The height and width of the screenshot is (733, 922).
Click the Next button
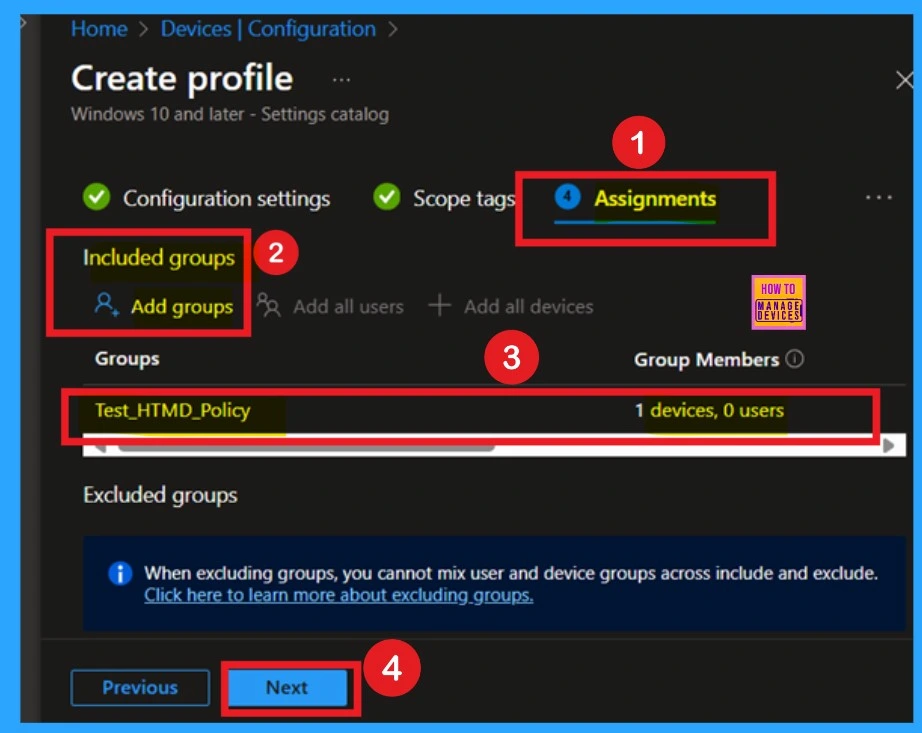(287, 687)
